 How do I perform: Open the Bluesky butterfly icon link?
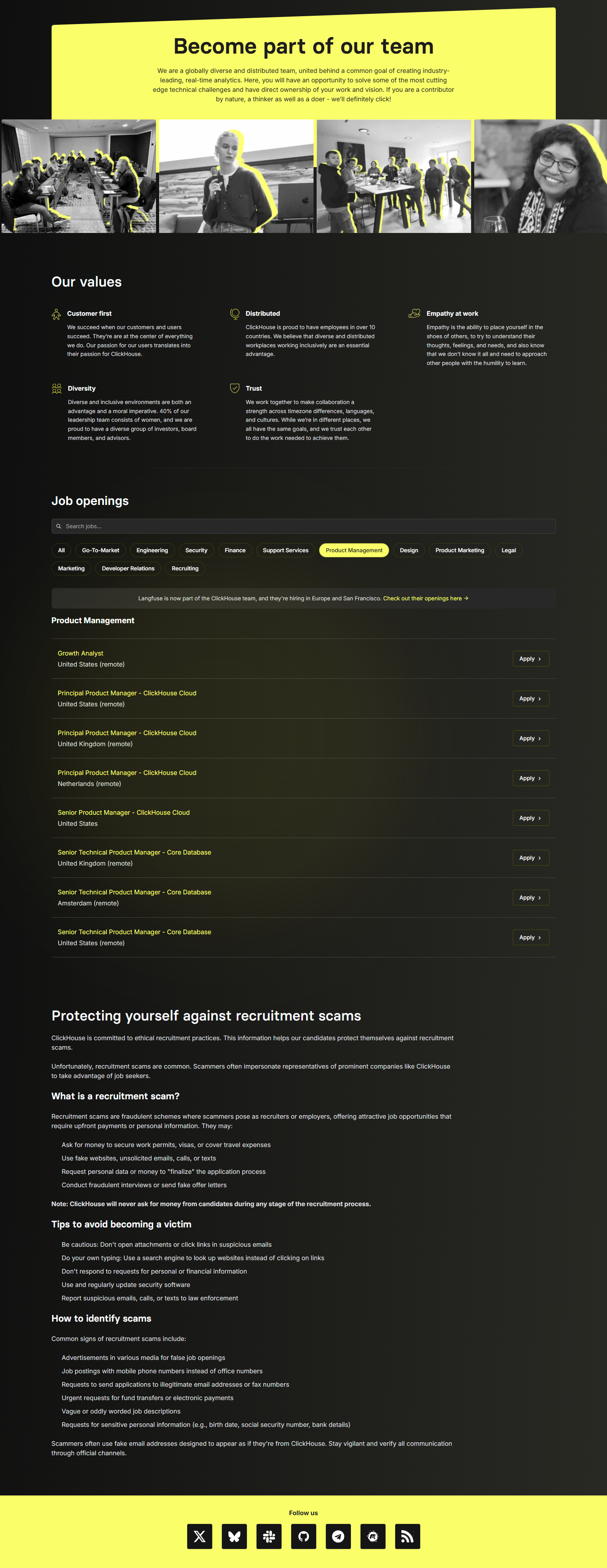coord(234,1536)
